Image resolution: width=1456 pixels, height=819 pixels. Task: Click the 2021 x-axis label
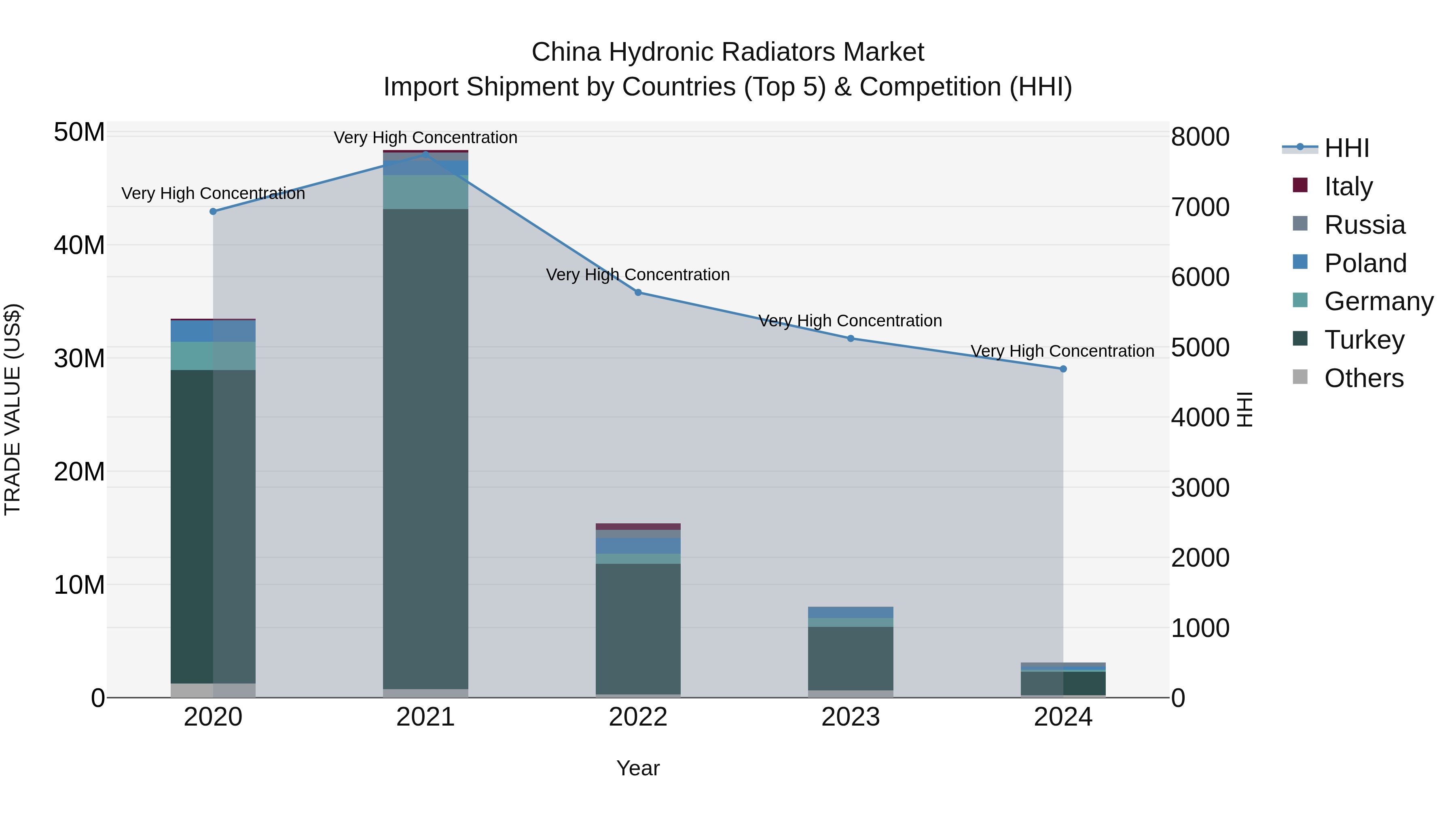point(425,717)
